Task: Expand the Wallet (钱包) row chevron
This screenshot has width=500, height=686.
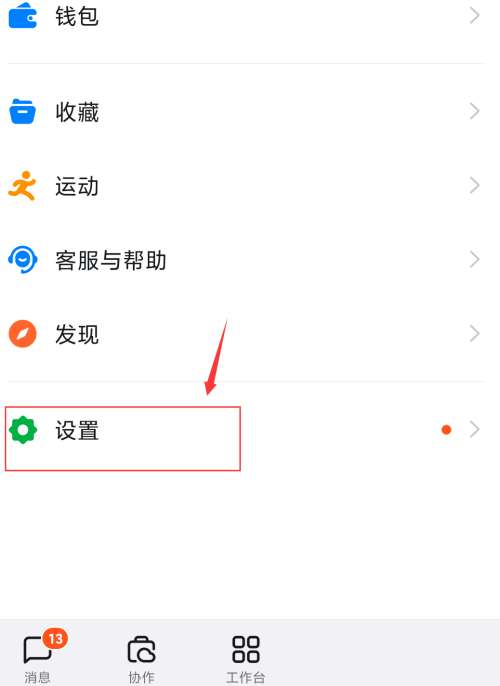Action: click(475, 16)
